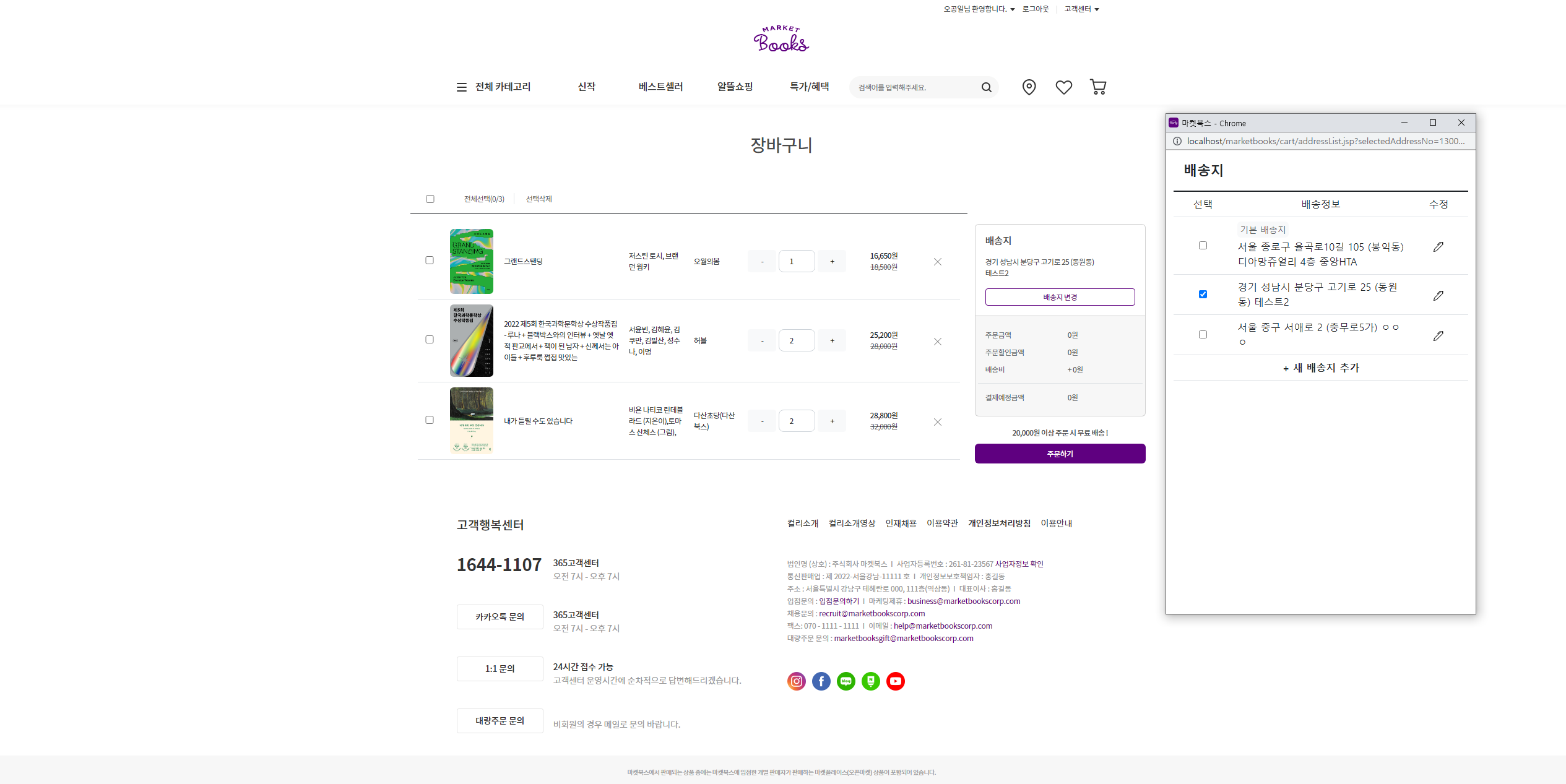1566x784 pixels.
Task: Open the wishlist heart icon
Action: 1063,87
